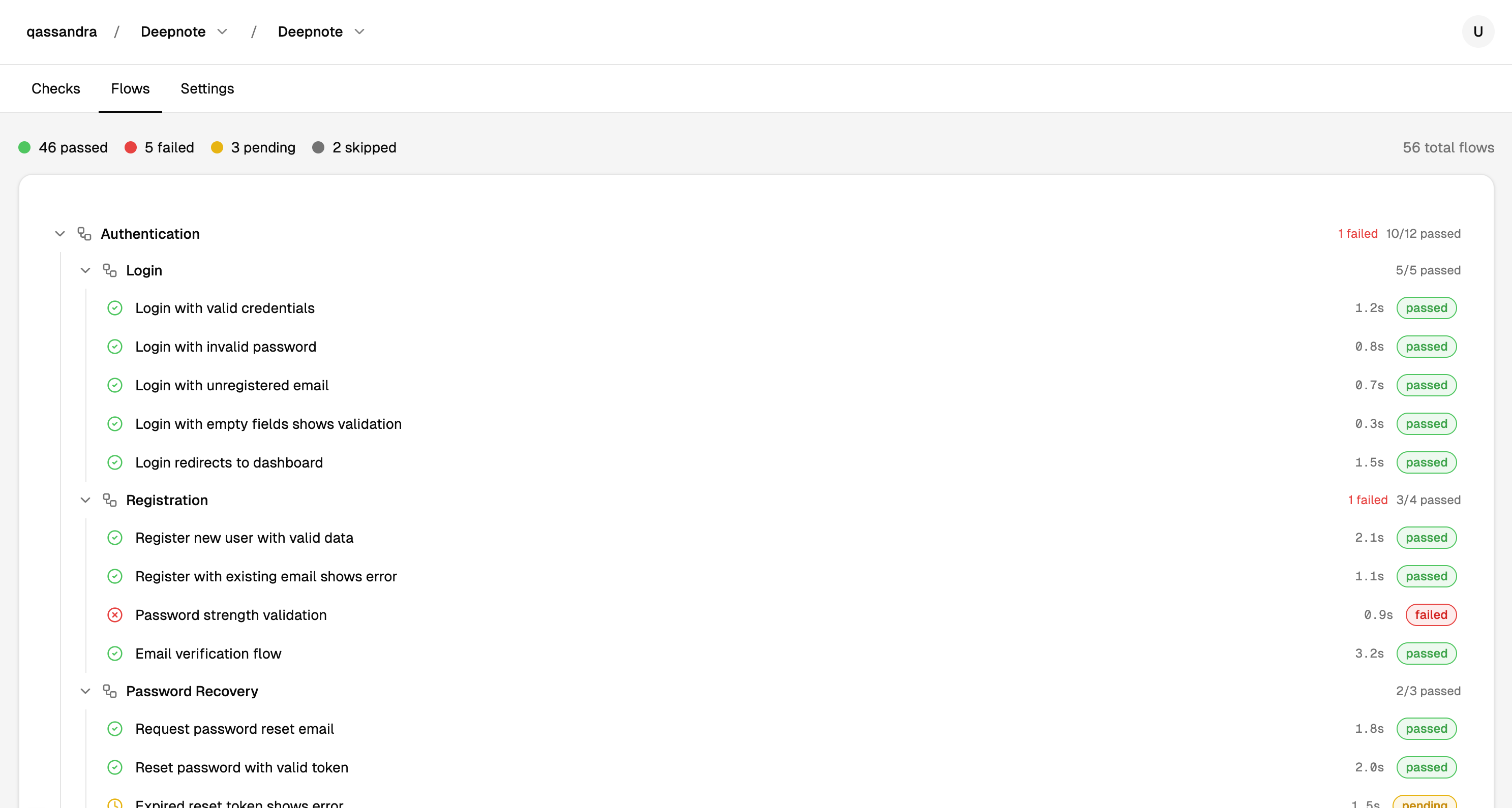
Task: Open the Settings tab
Action: tap(206, 88)
